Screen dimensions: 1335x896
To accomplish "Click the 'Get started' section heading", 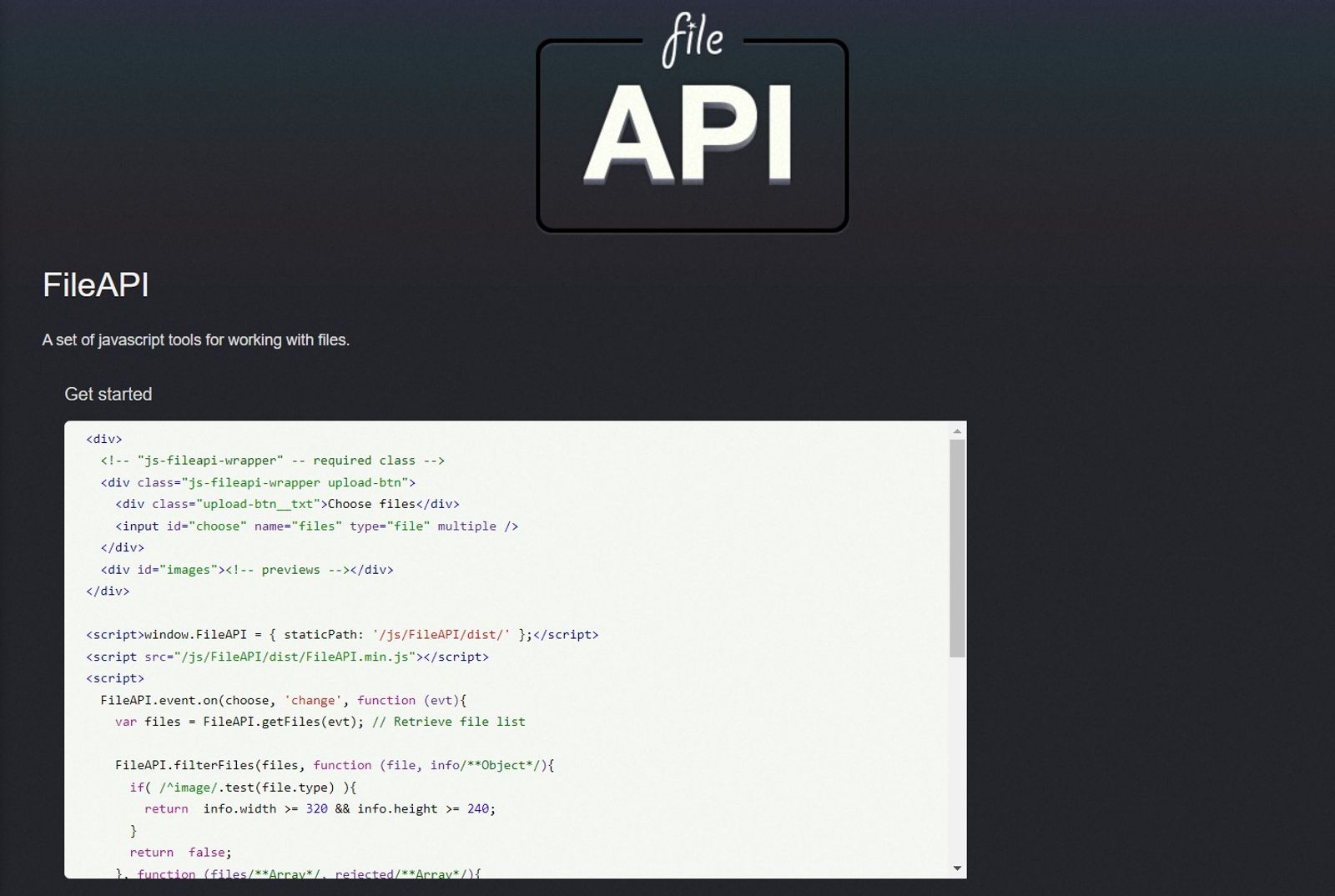I will [108, 395].
